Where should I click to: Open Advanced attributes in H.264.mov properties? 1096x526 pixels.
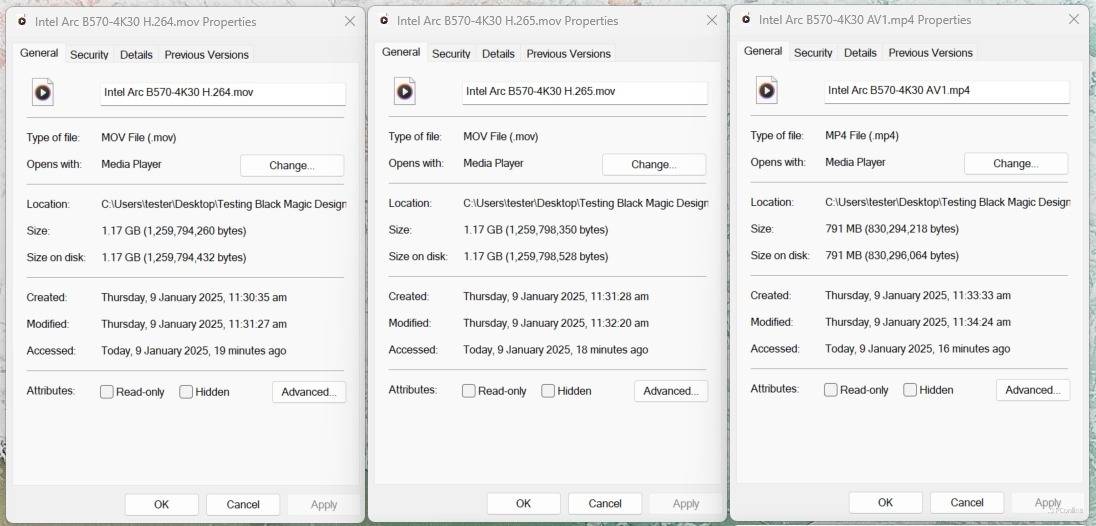(x=309, y=392)
